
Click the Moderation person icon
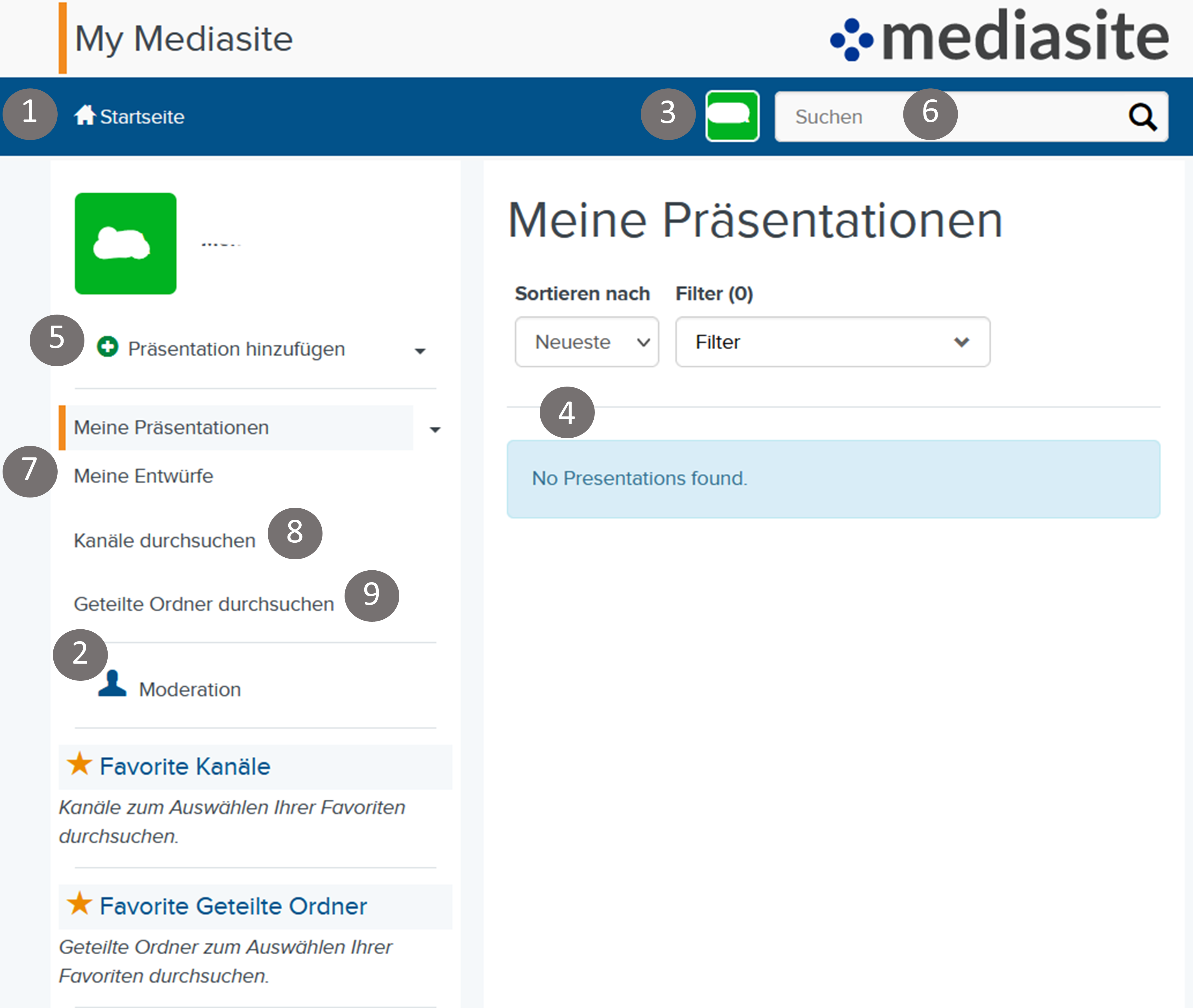pos(112,684)
